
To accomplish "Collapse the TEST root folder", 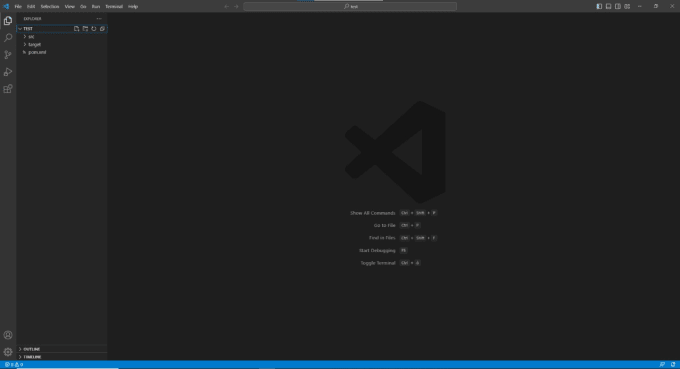I will 20,29.
